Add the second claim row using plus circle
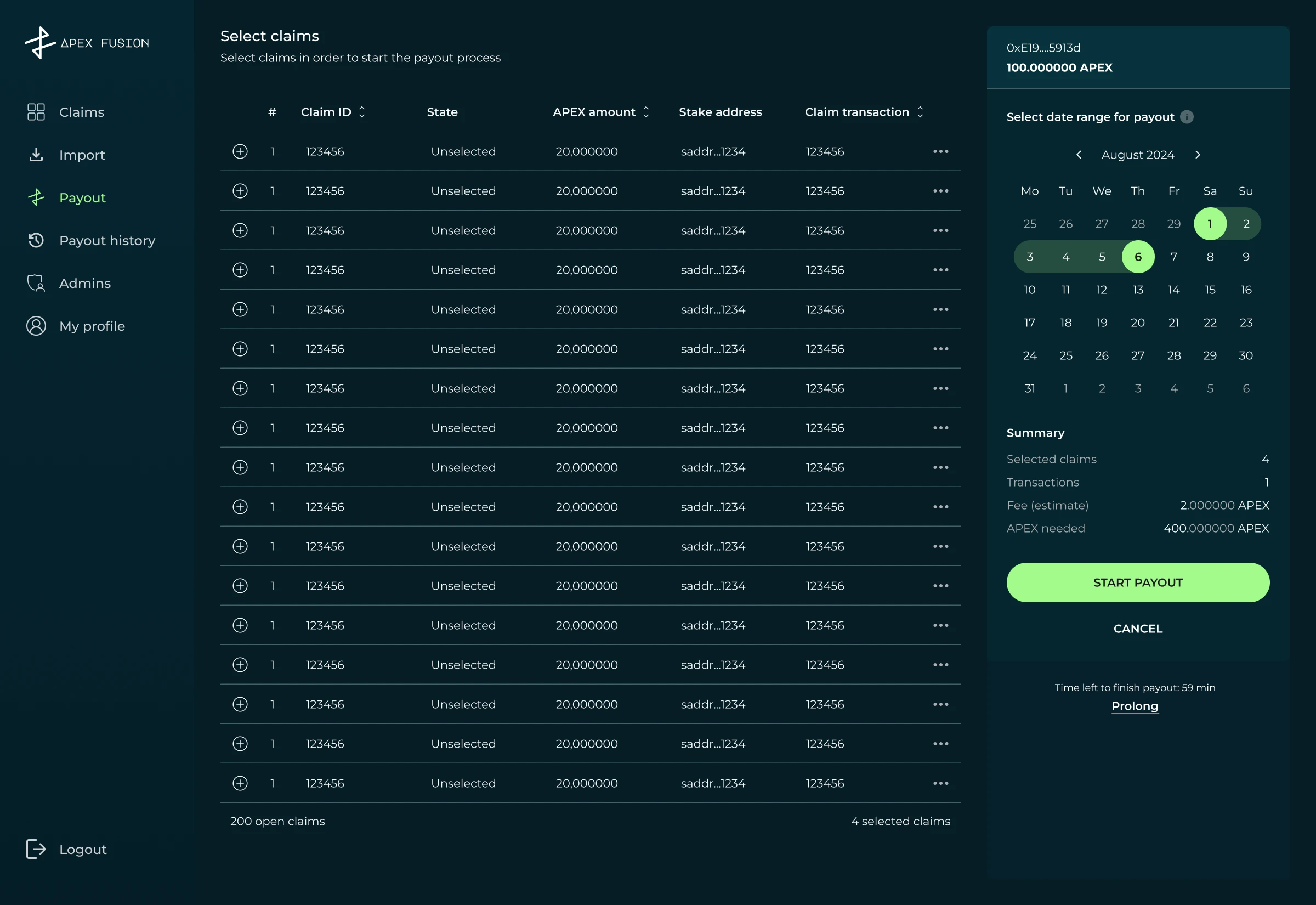 point(240,191)
